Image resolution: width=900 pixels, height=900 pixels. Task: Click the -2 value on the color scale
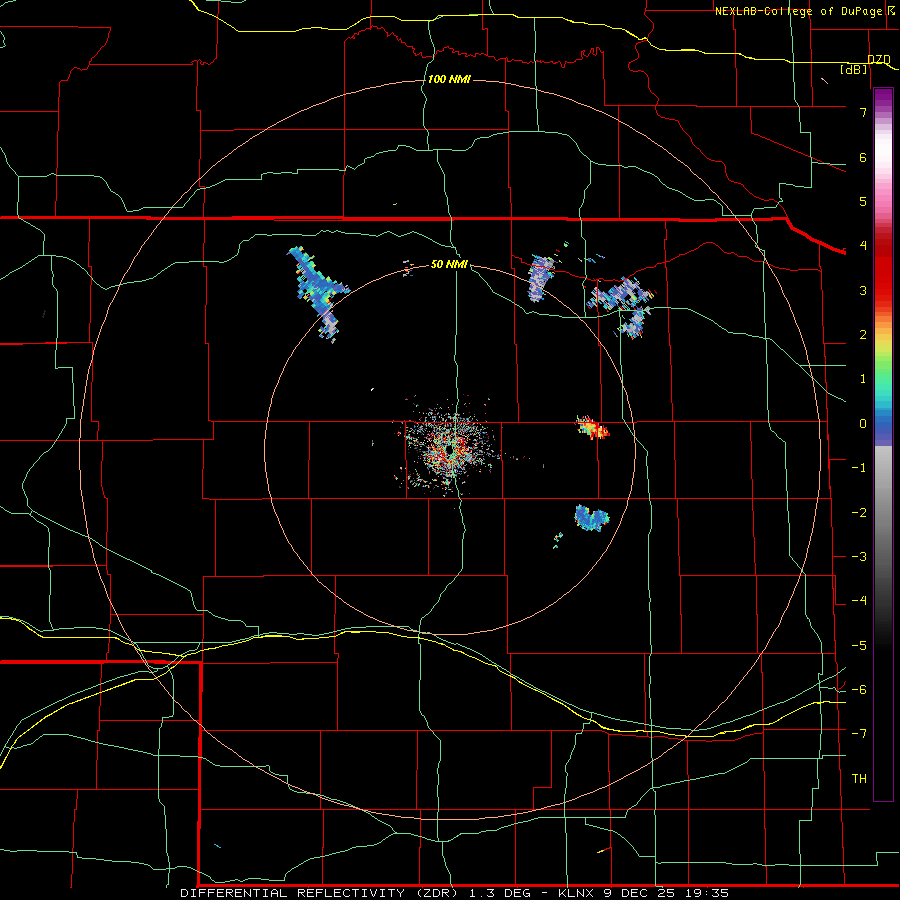pyautogui.click(x=859, y=513)
